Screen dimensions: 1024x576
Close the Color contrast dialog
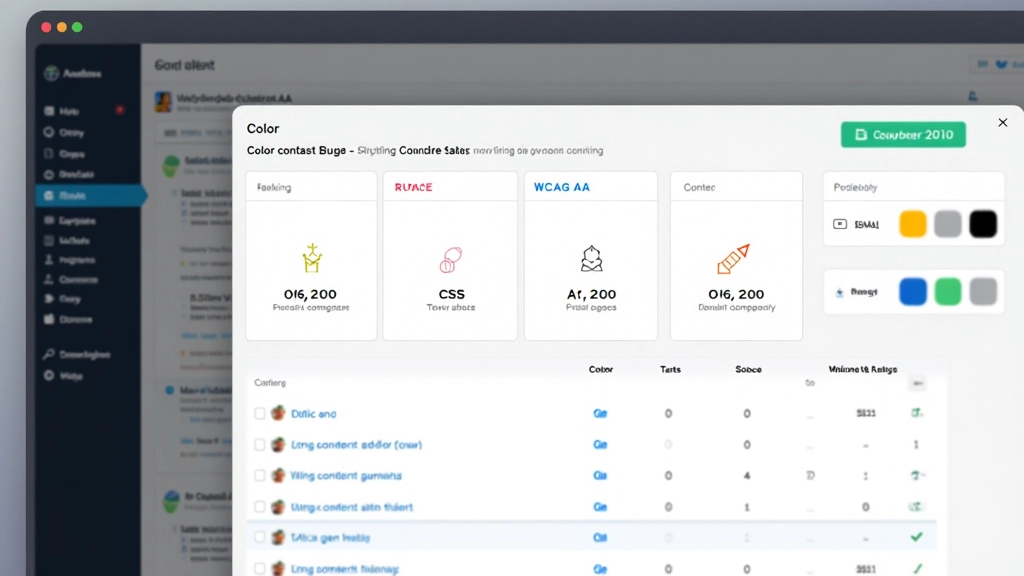tap(1002, 122)
